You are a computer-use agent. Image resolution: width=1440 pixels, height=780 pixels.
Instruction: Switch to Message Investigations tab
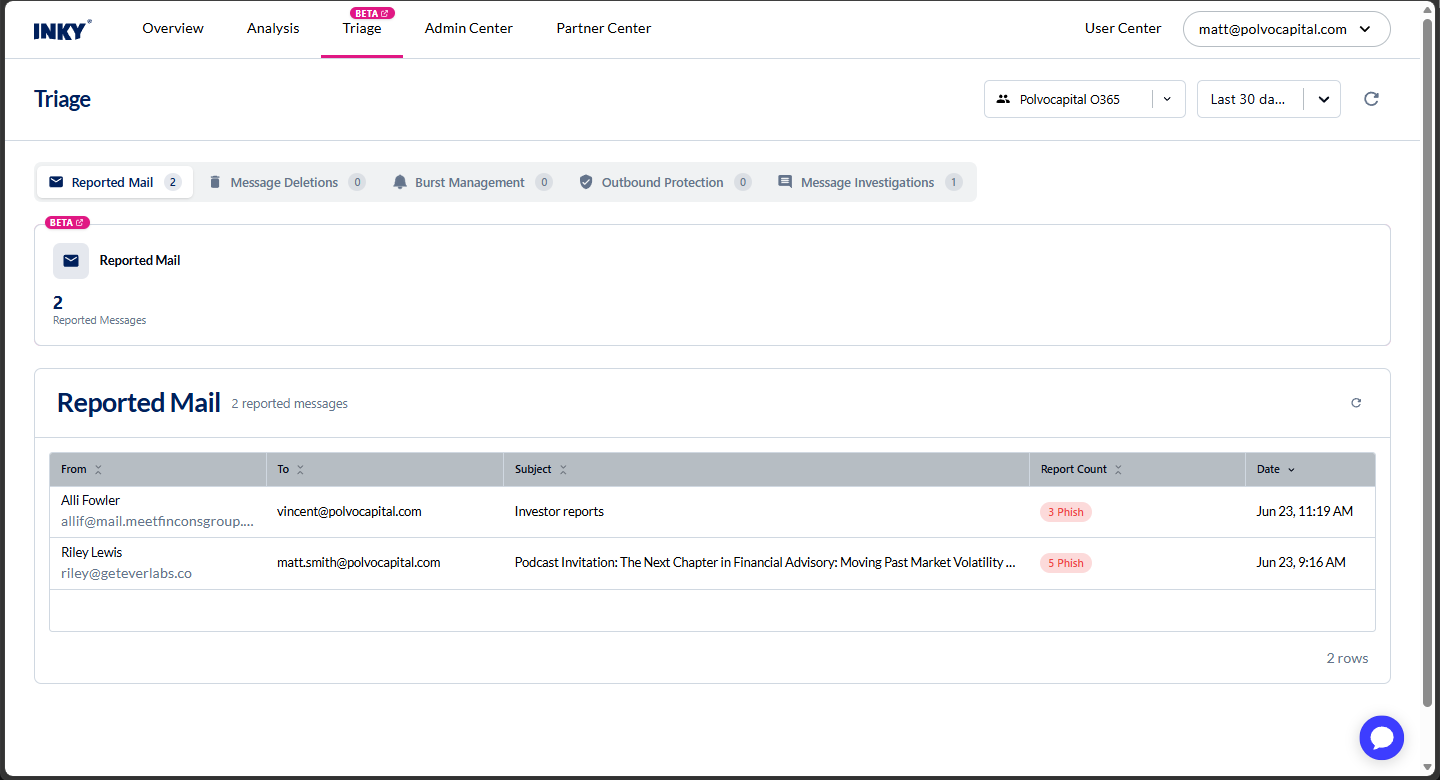[870, 182]
